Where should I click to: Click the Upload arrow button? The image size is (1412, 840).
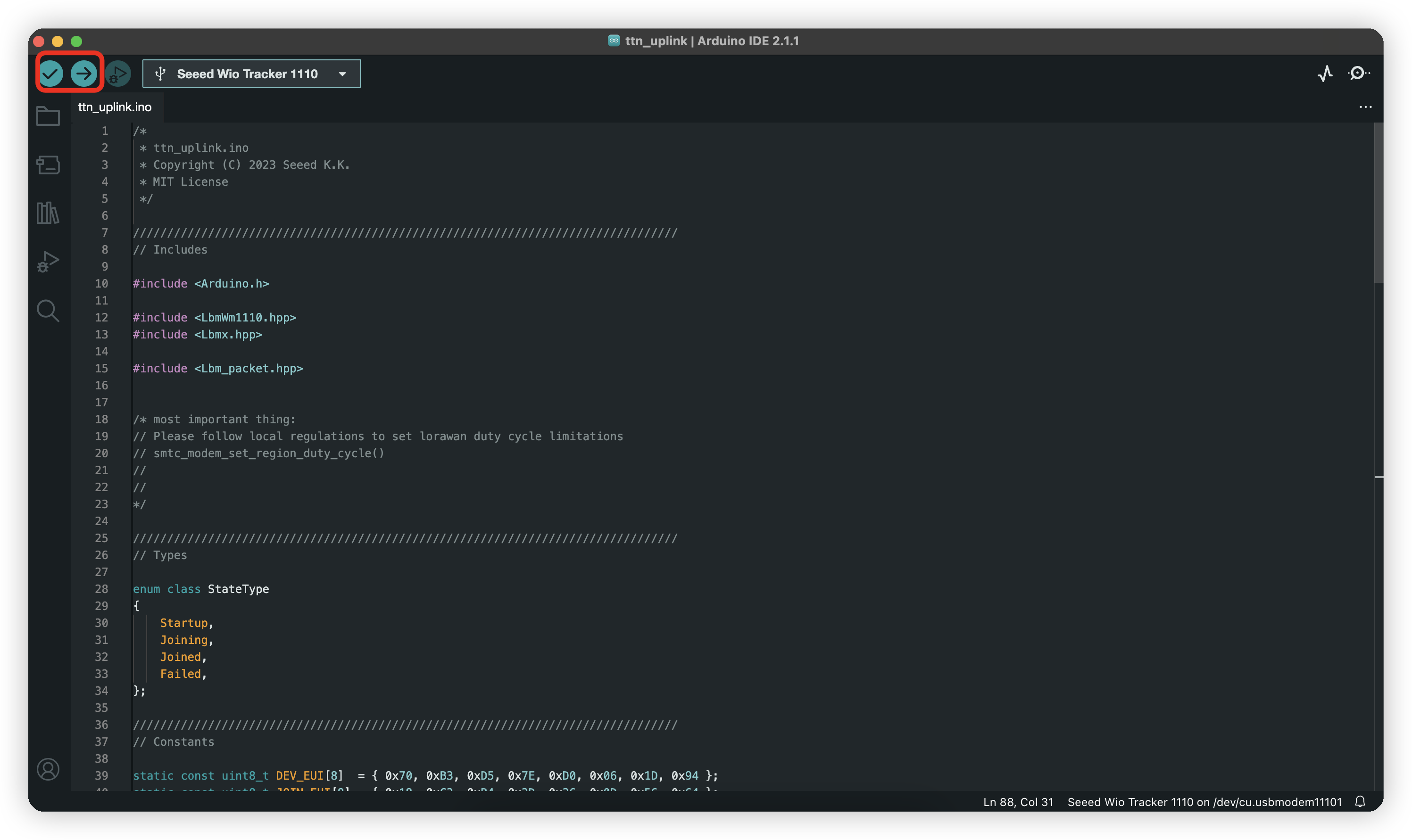[84, 74]
